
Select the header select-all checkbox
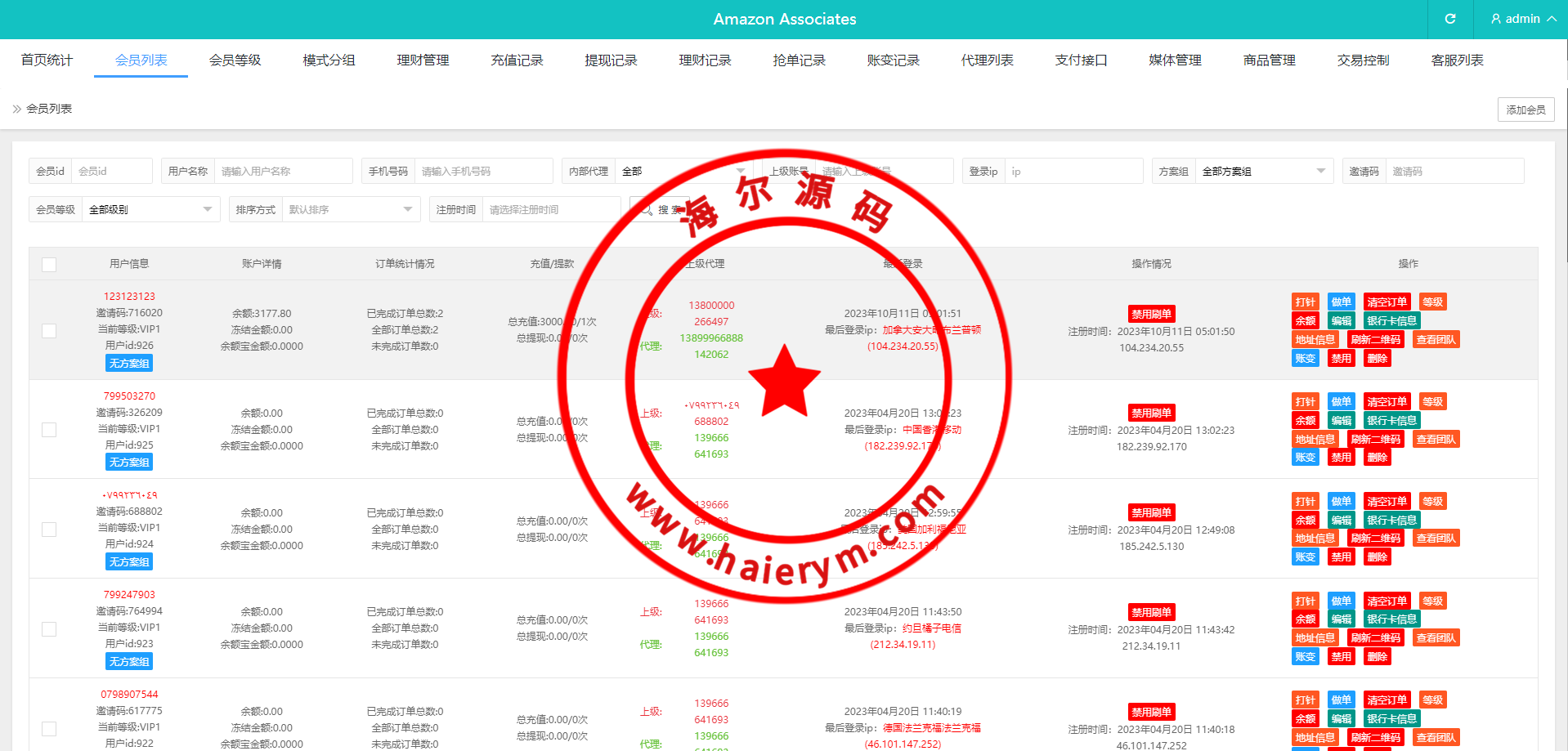(49, 264)
